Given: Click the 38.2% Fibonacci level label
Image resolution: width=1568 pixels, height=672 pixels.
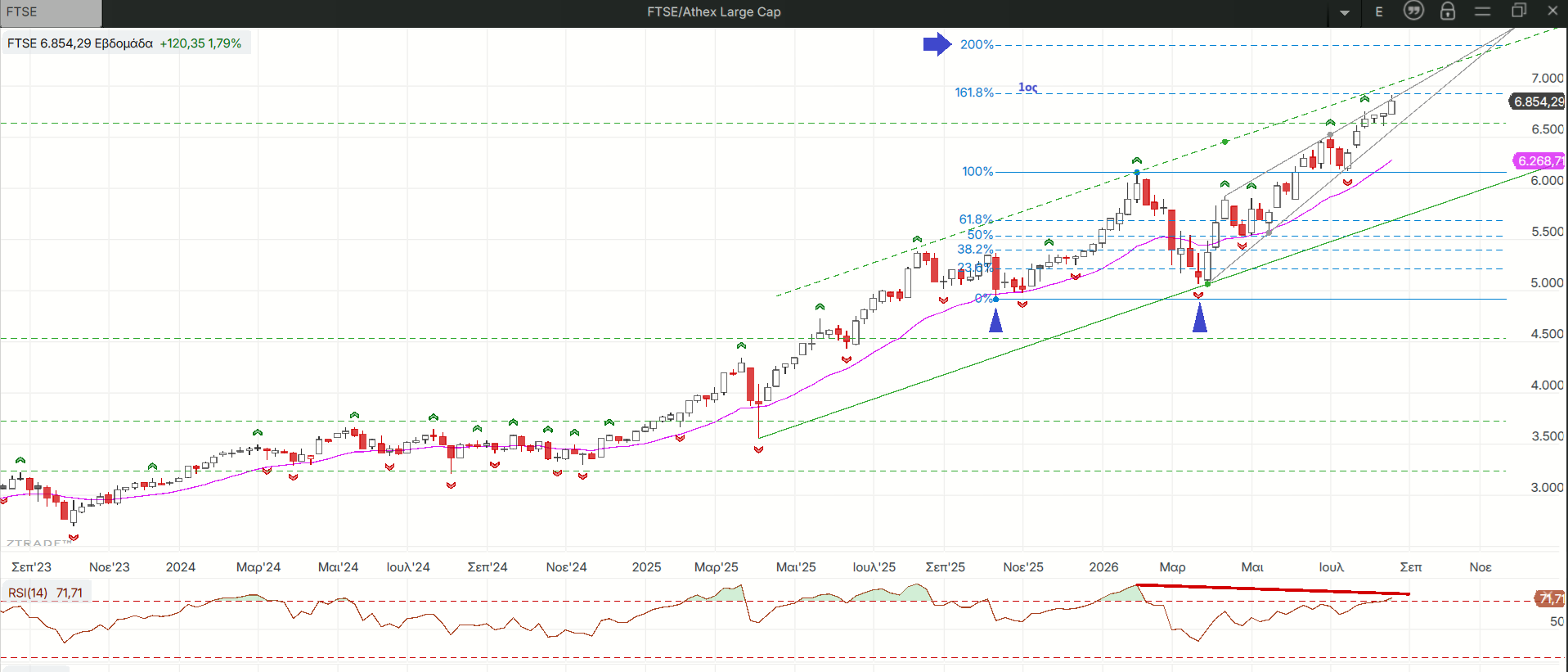Looking at the screenshot, I should click(975, 250).
